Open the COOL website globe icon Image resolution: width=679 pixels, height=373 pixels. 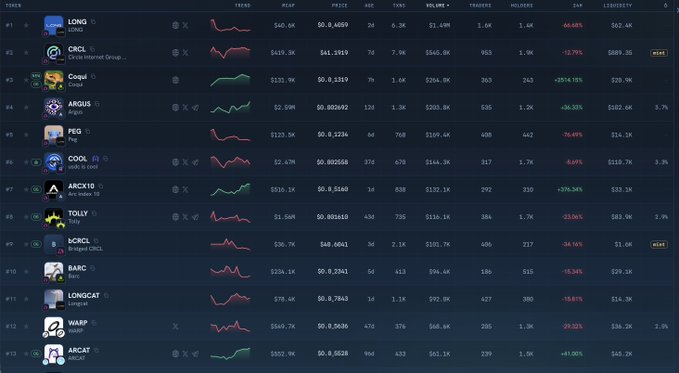point(175,162)
